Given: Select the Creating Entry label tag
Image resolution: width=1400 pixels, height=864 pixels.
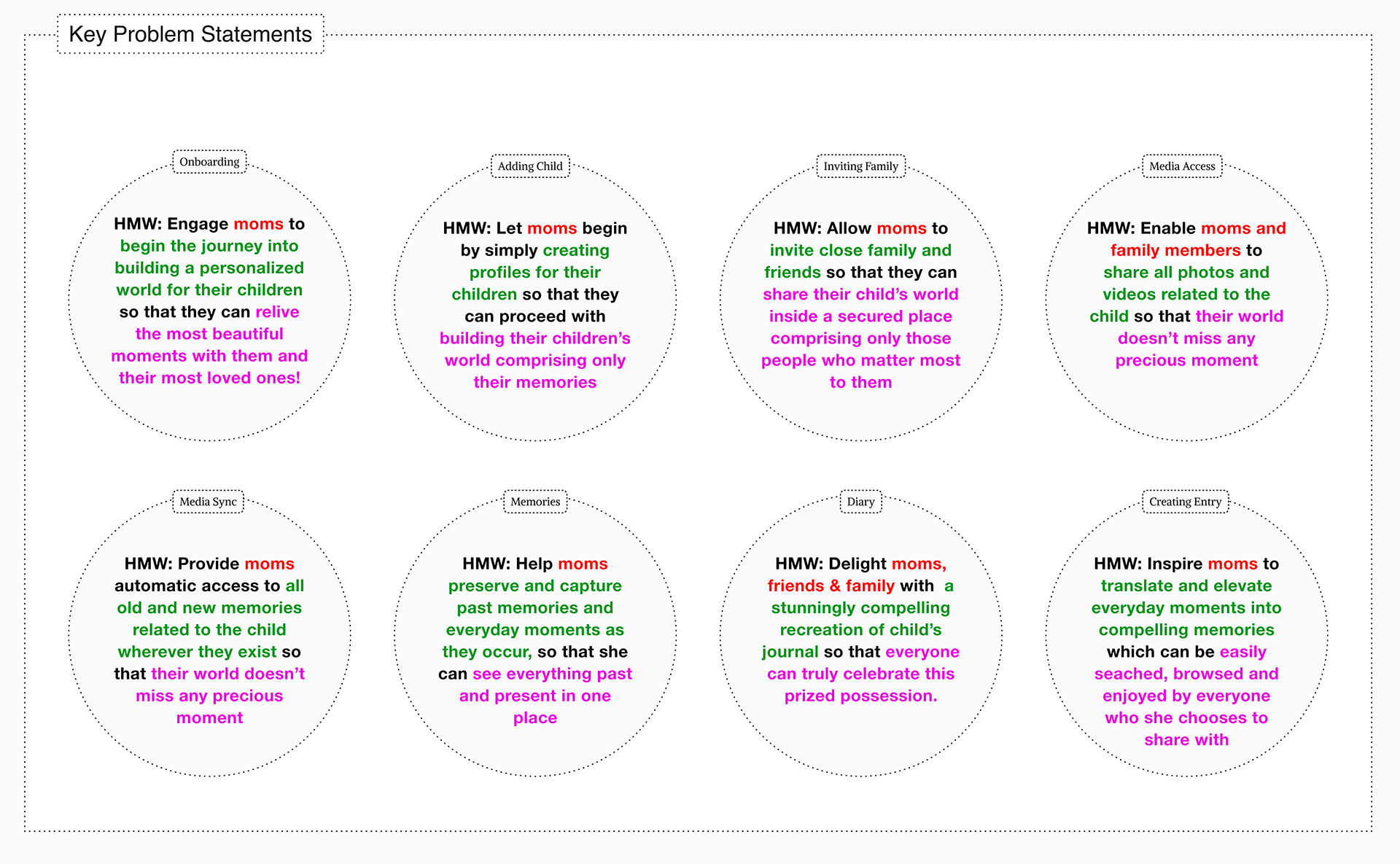Looking at the screenshot, I should point(1185,502).
